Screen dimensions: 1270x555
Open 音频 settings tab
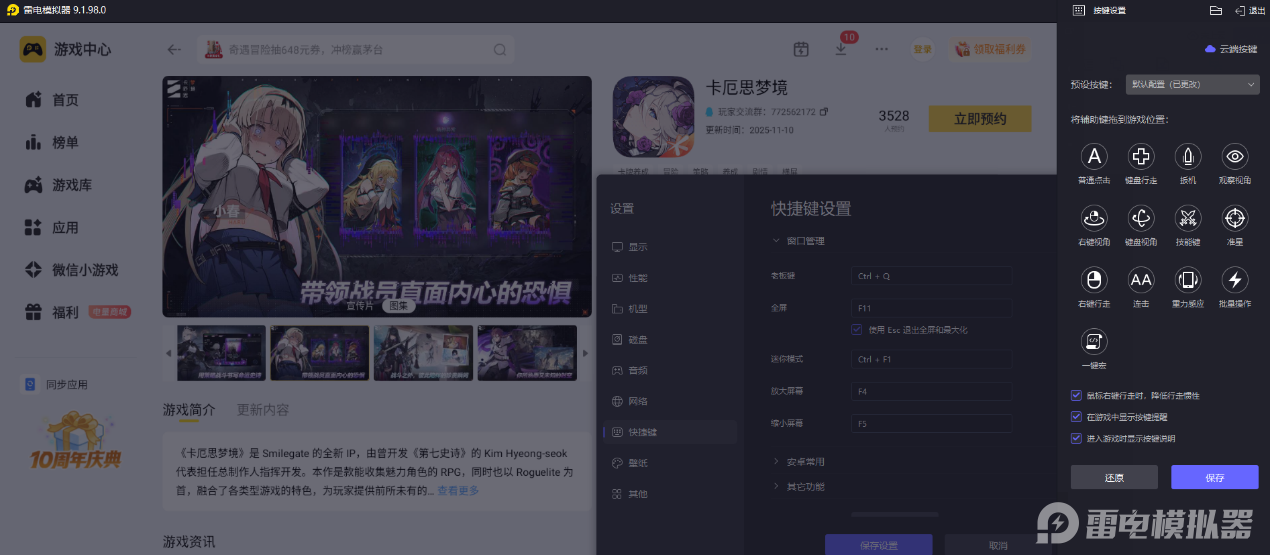(669, 370)
